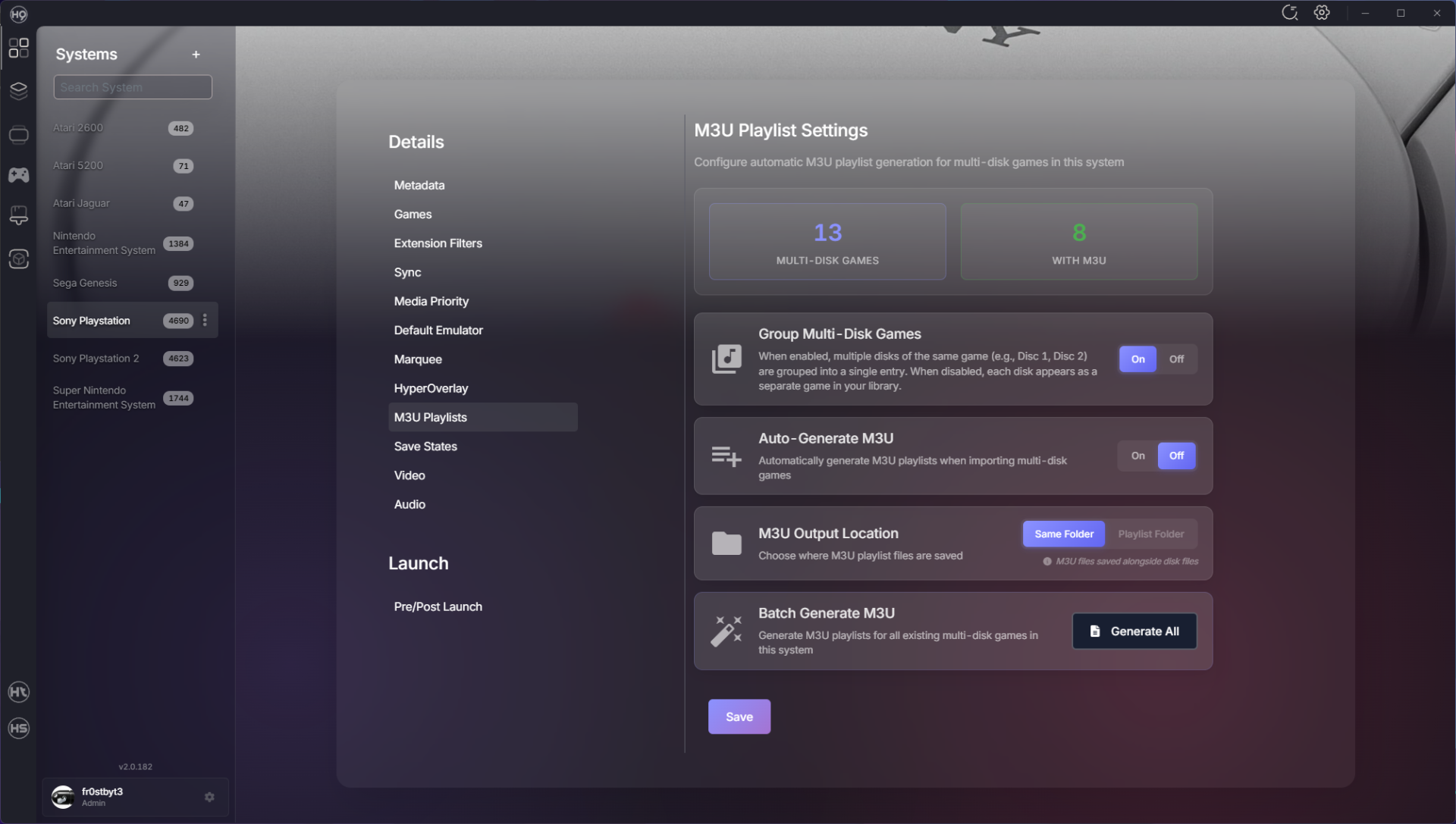Open the Save States details section
This screenshot has width=1456, height=824.
click(425, 446)
